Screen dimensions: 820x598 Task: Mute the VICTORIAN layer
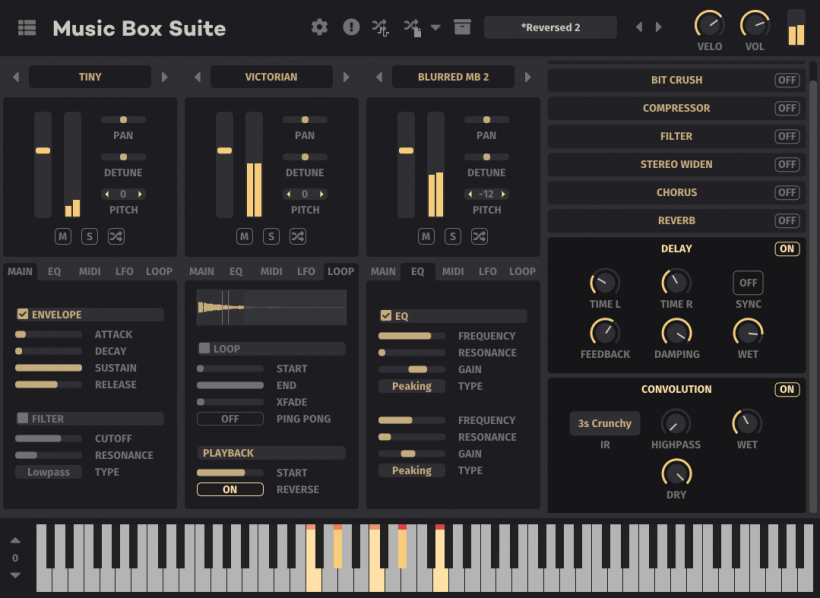click(x=244, y=236)
